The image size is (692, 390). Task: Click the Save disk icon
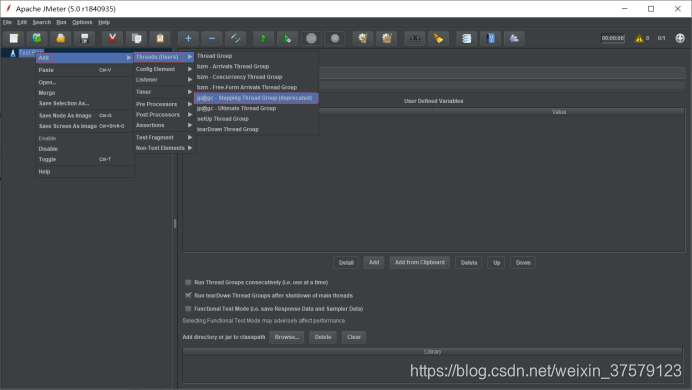click(84, 38)
